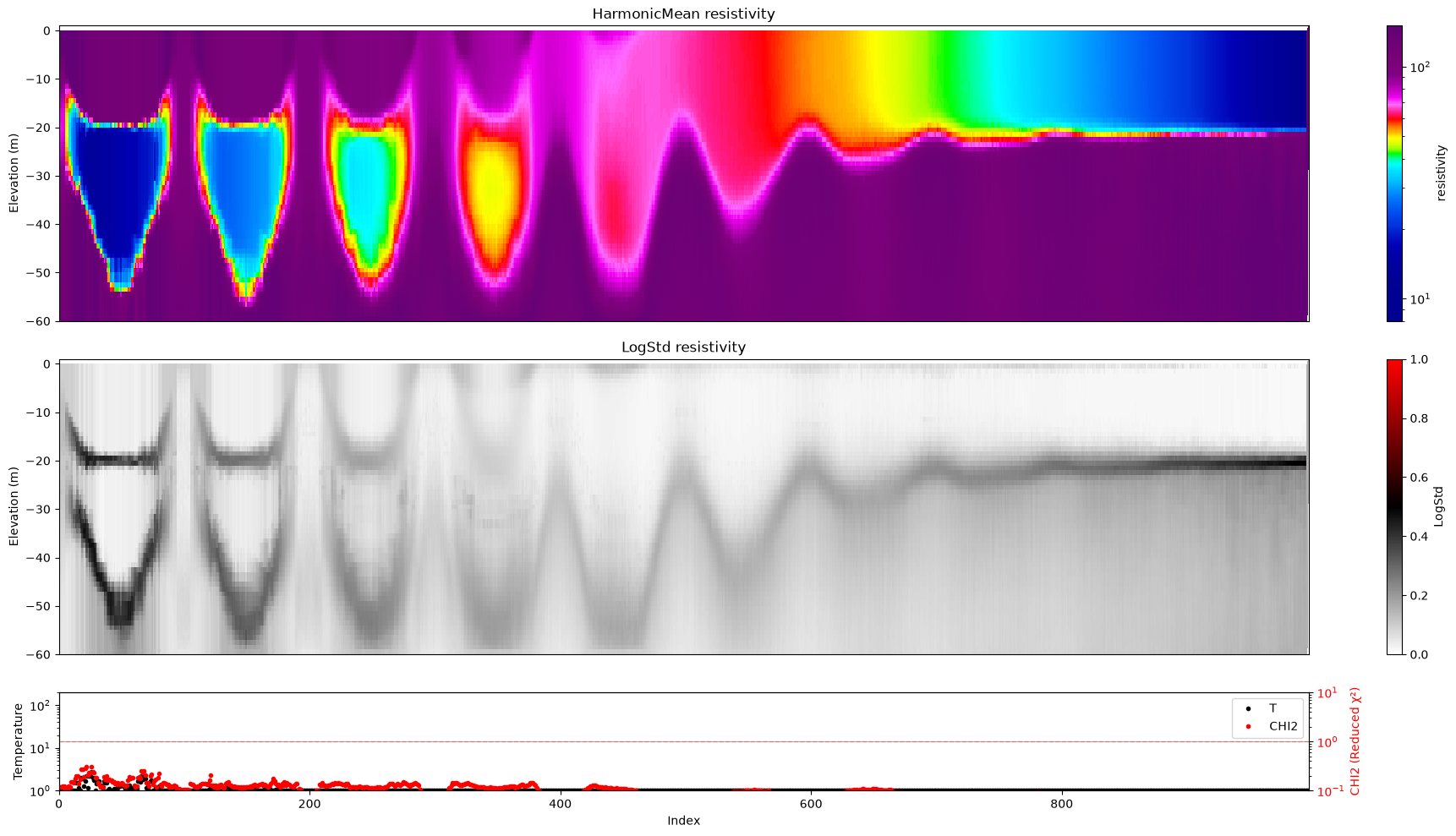Click the 'resistivity' colorbar label
The width and height of the screenshot is (1456, 836).
(1441, 173)
